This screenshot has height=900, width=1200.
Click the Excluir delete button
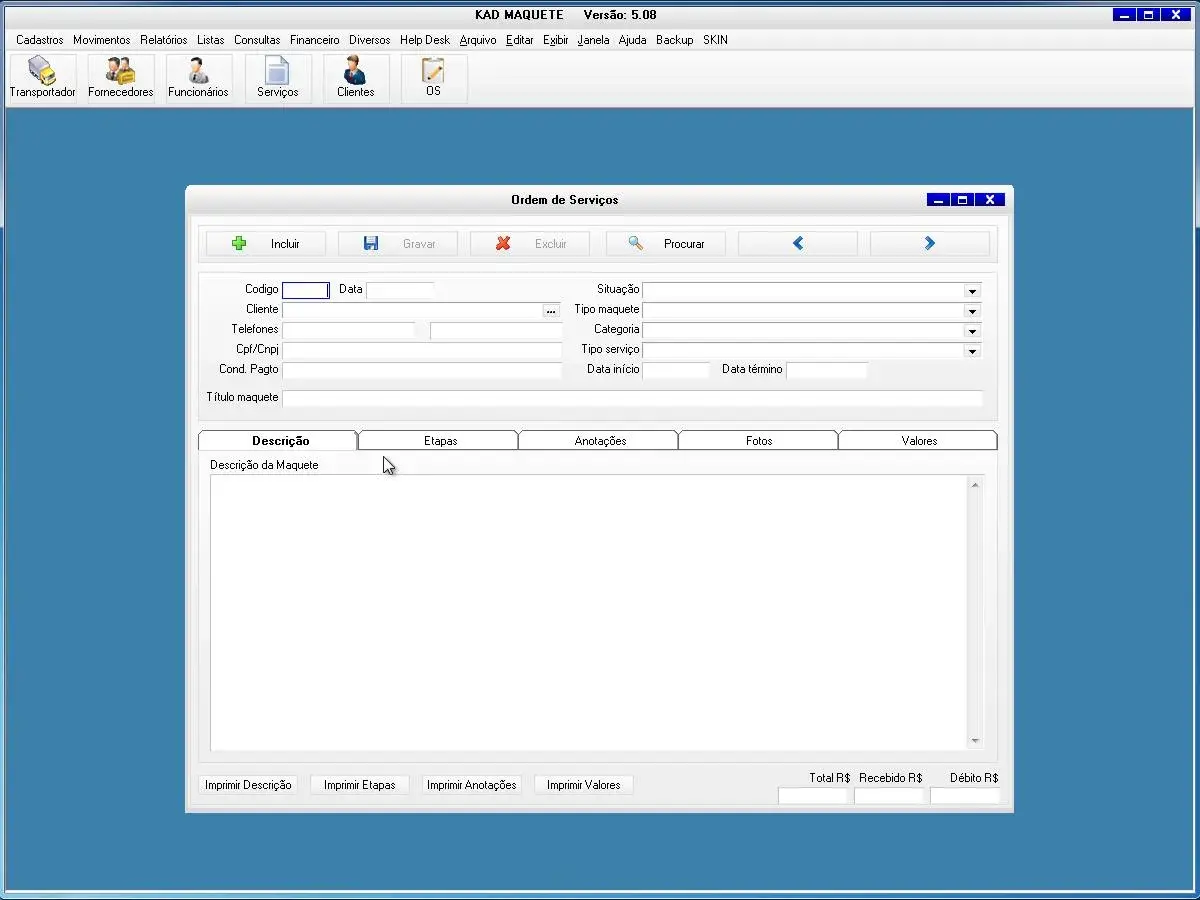pos(530,243)
